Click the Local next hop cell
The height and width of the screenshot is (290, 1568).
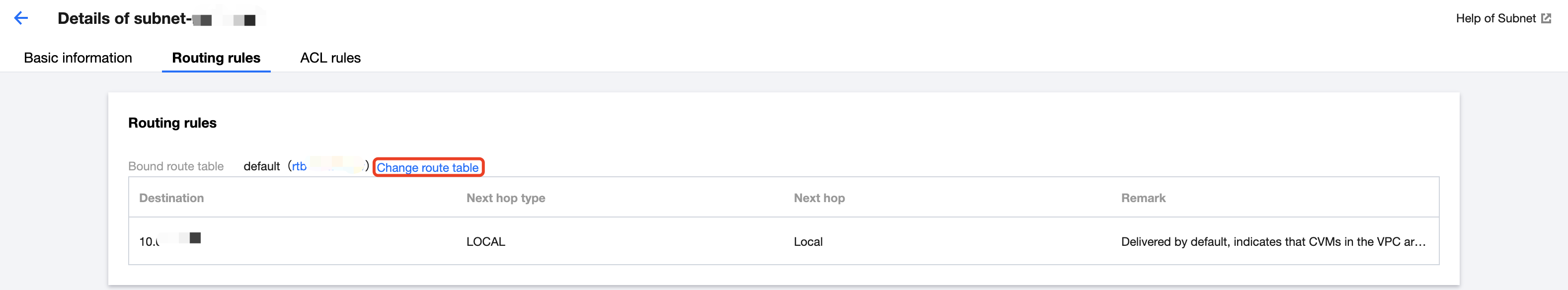808,241
